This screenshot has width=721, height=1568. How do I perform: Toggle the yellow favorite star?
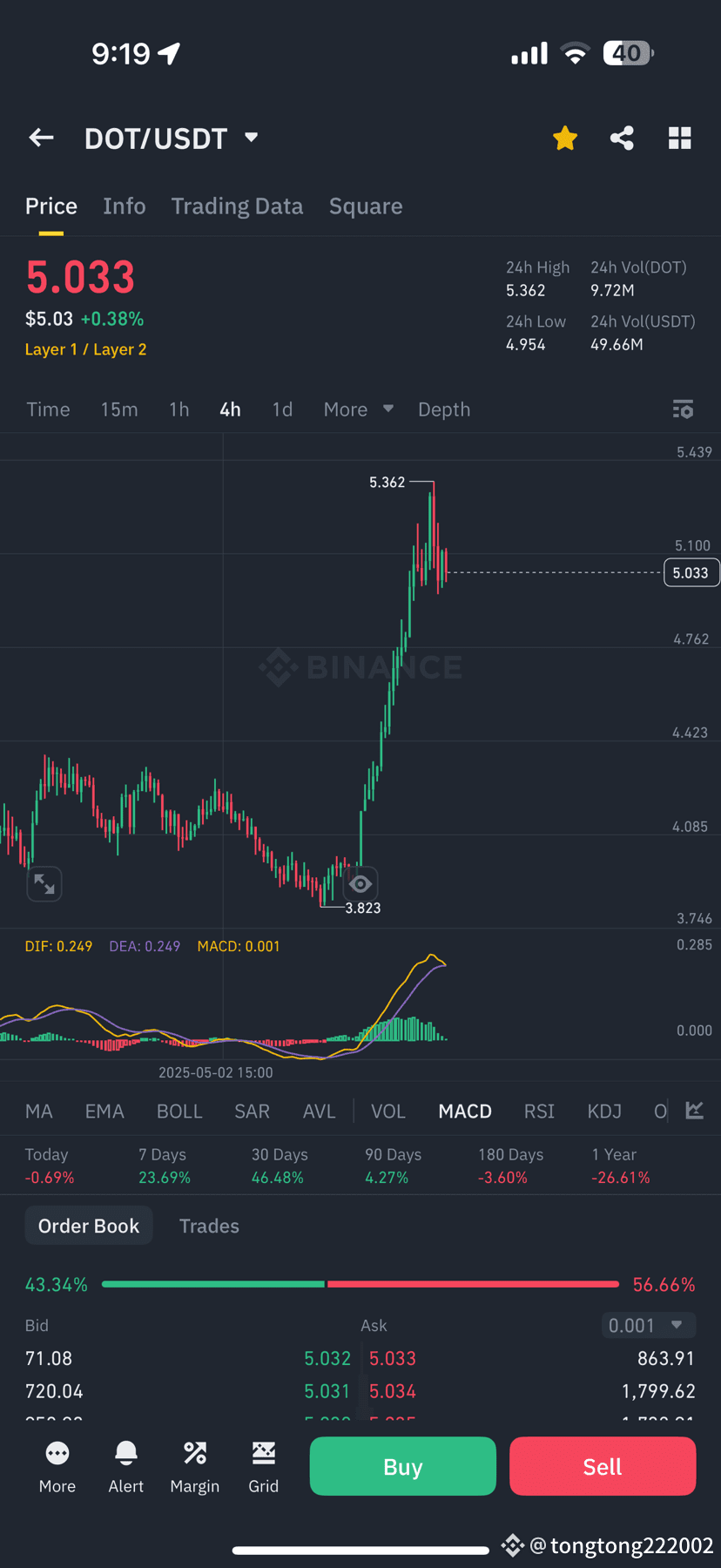pos(565,138)
